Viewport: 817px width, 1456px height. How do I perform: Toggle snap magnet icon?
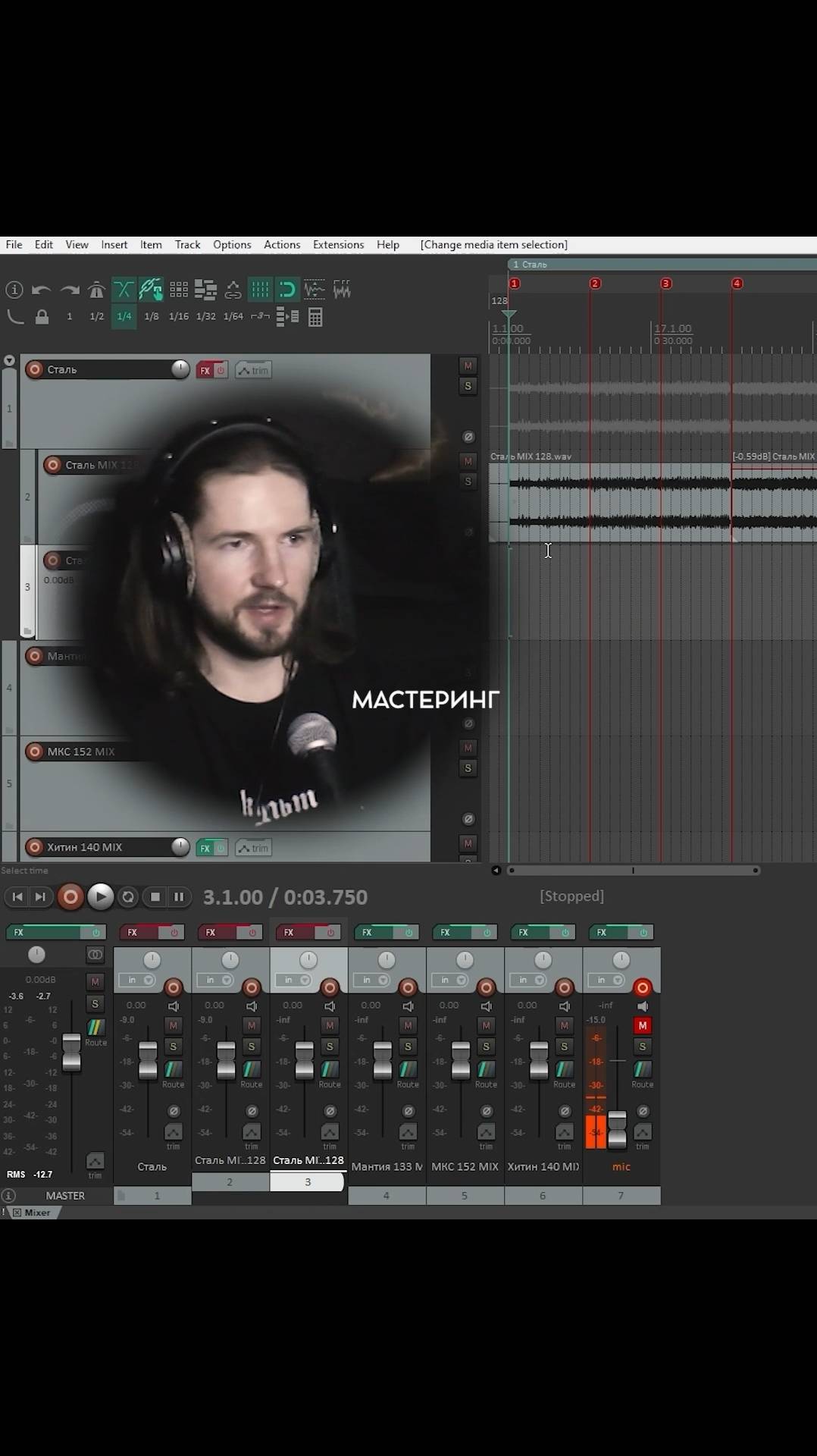pos(287,290)
